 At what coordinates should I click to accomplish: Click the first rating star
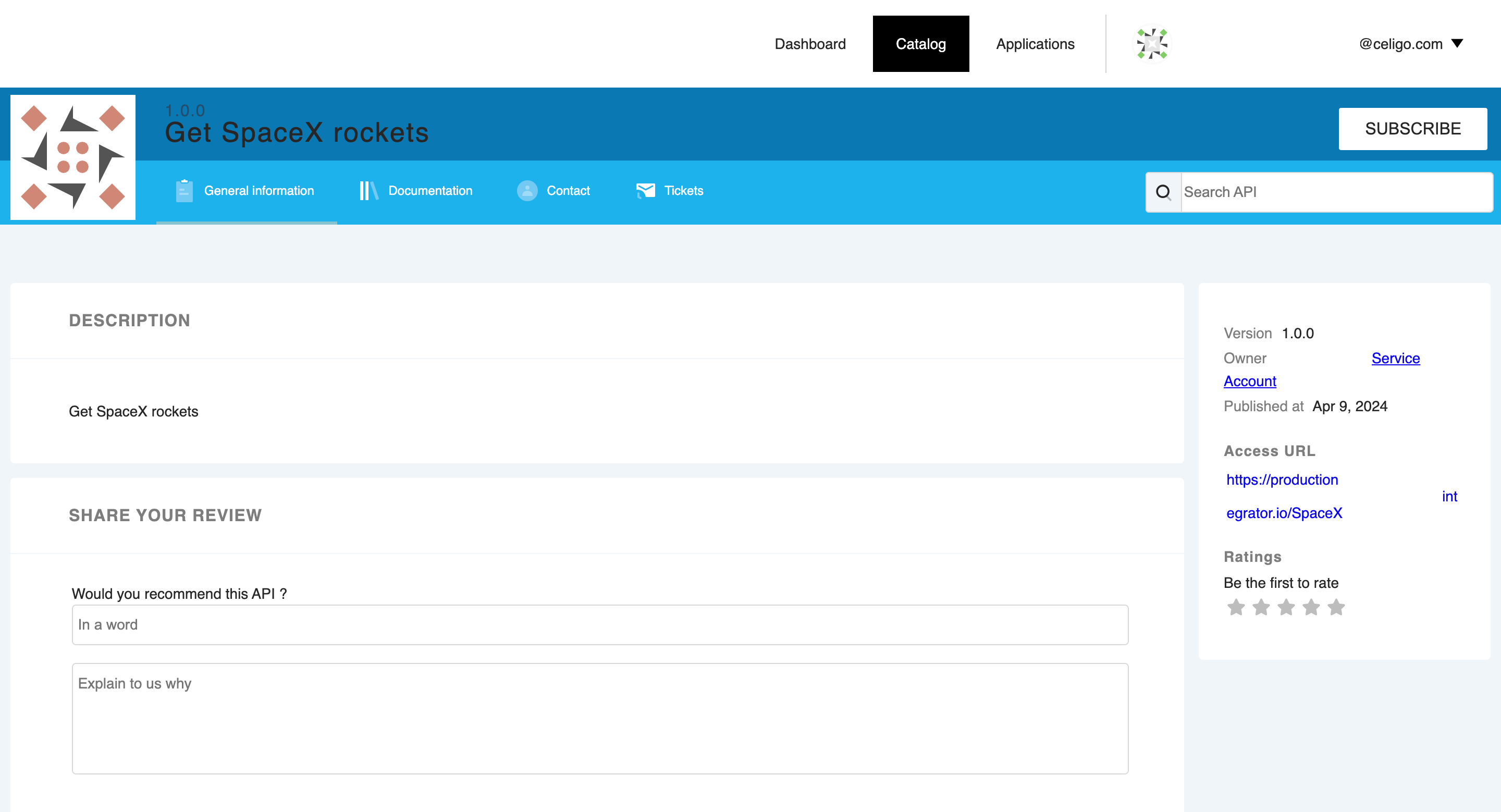[x=1236, y=608]
